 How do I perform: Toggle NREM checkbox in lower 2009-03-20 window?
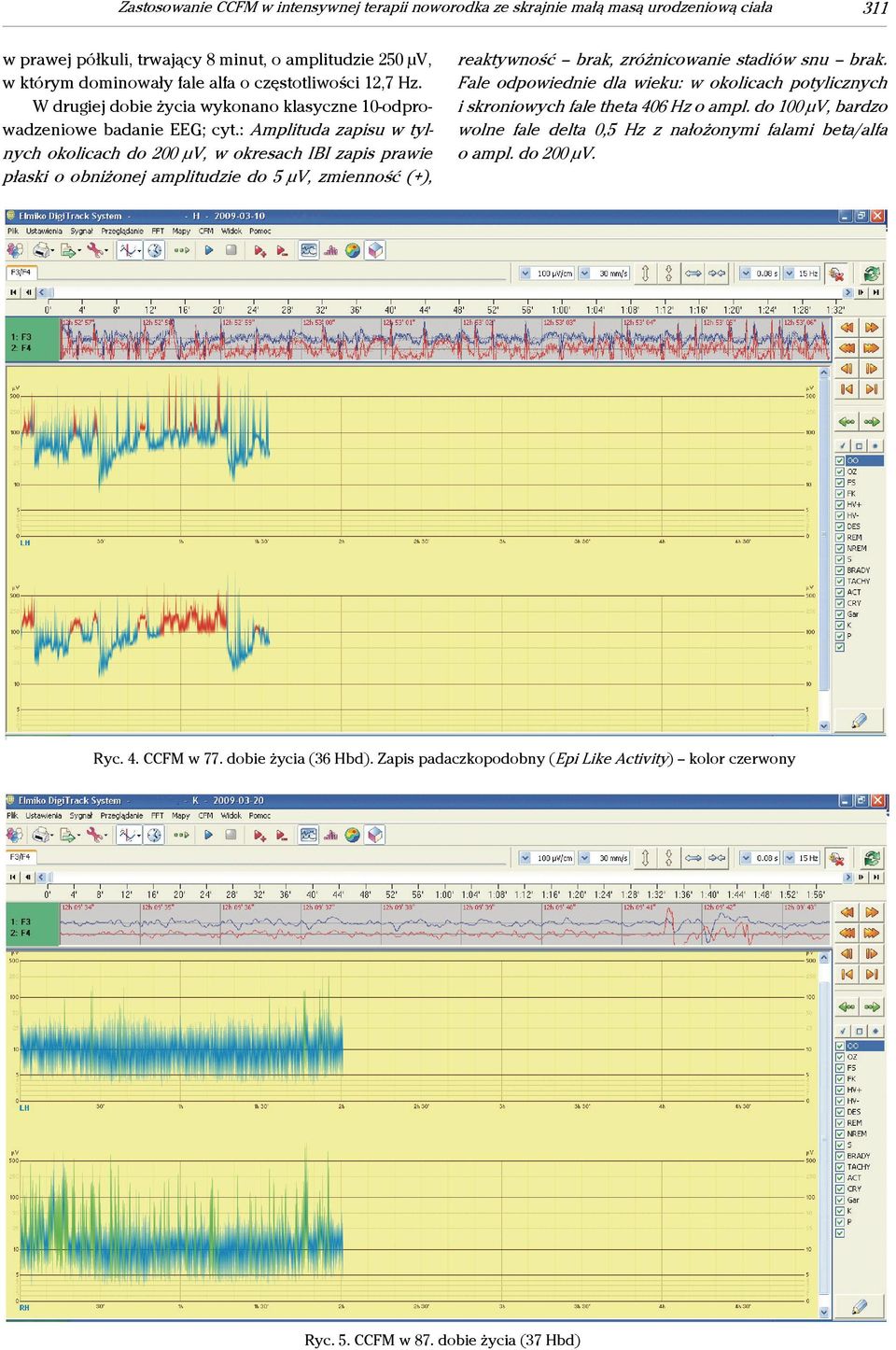pyautogui.click(x=840, y=1133)
